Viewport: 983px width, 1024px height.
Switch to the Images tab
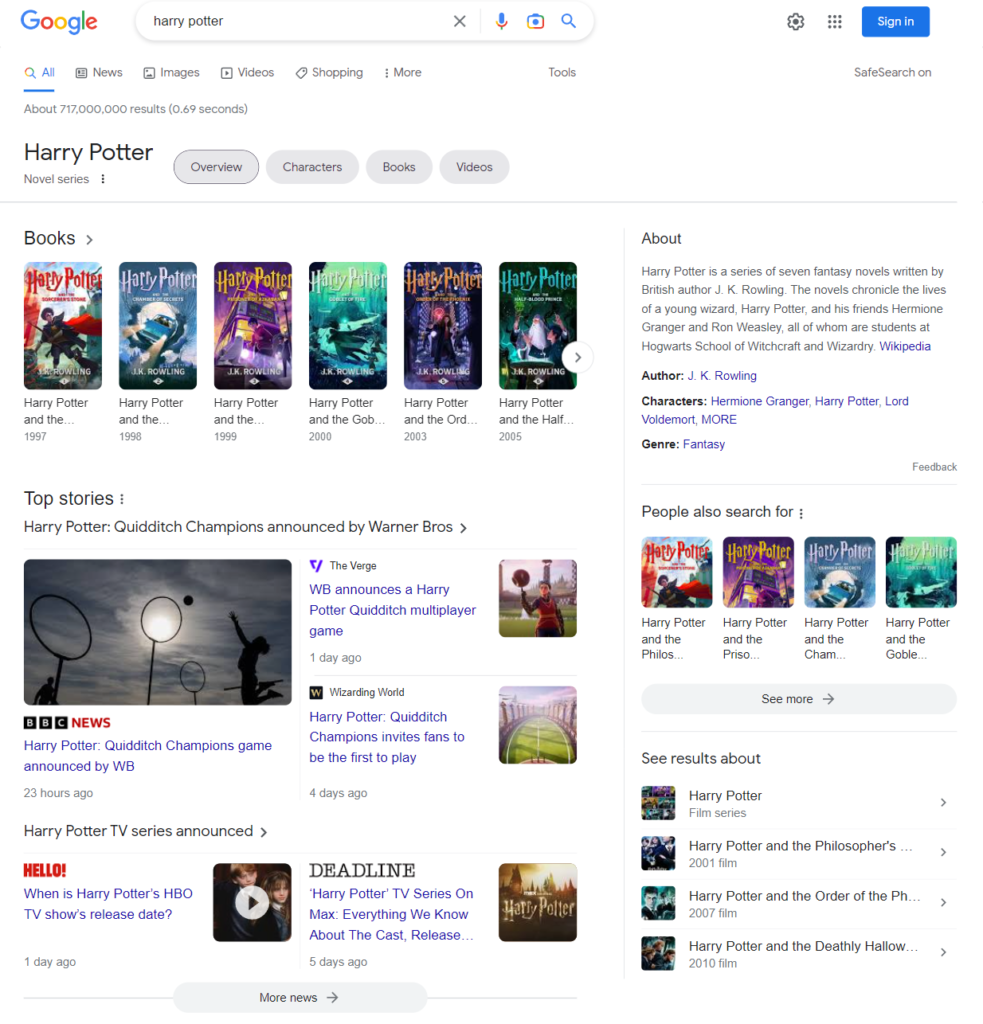(x=171, y=72)
